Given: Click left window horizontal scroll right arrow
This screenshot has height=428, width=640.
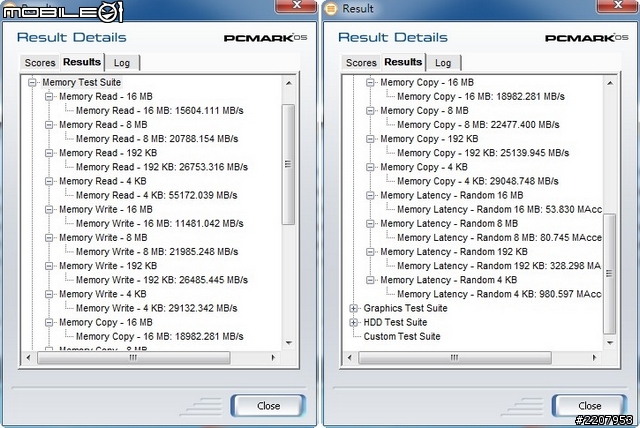Looking at the screenshot, I should coord(273,358).
